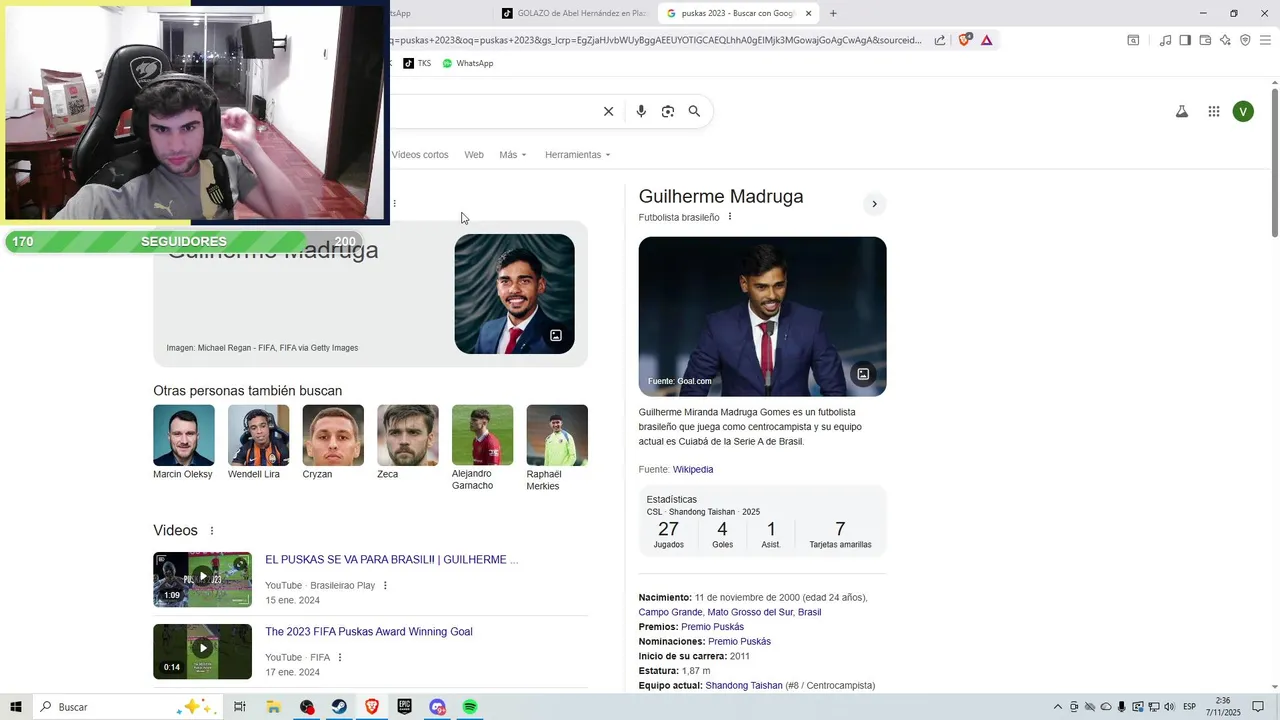Open Brave Rewards triangle icon
This screenshot has width=1280, height=720.
(987, 40)
